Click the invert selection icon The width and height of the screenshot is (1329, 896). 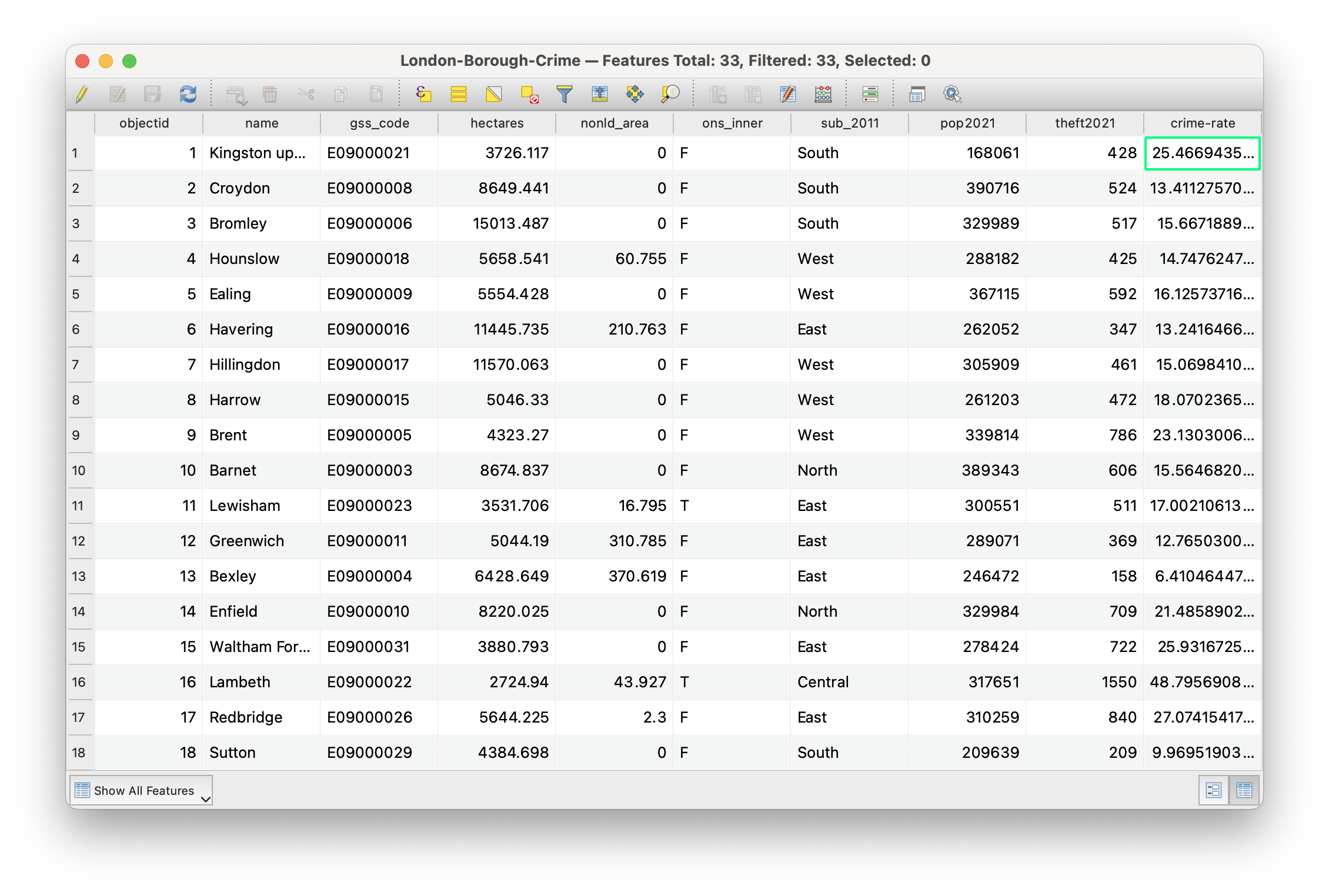[x=494, y=94]
